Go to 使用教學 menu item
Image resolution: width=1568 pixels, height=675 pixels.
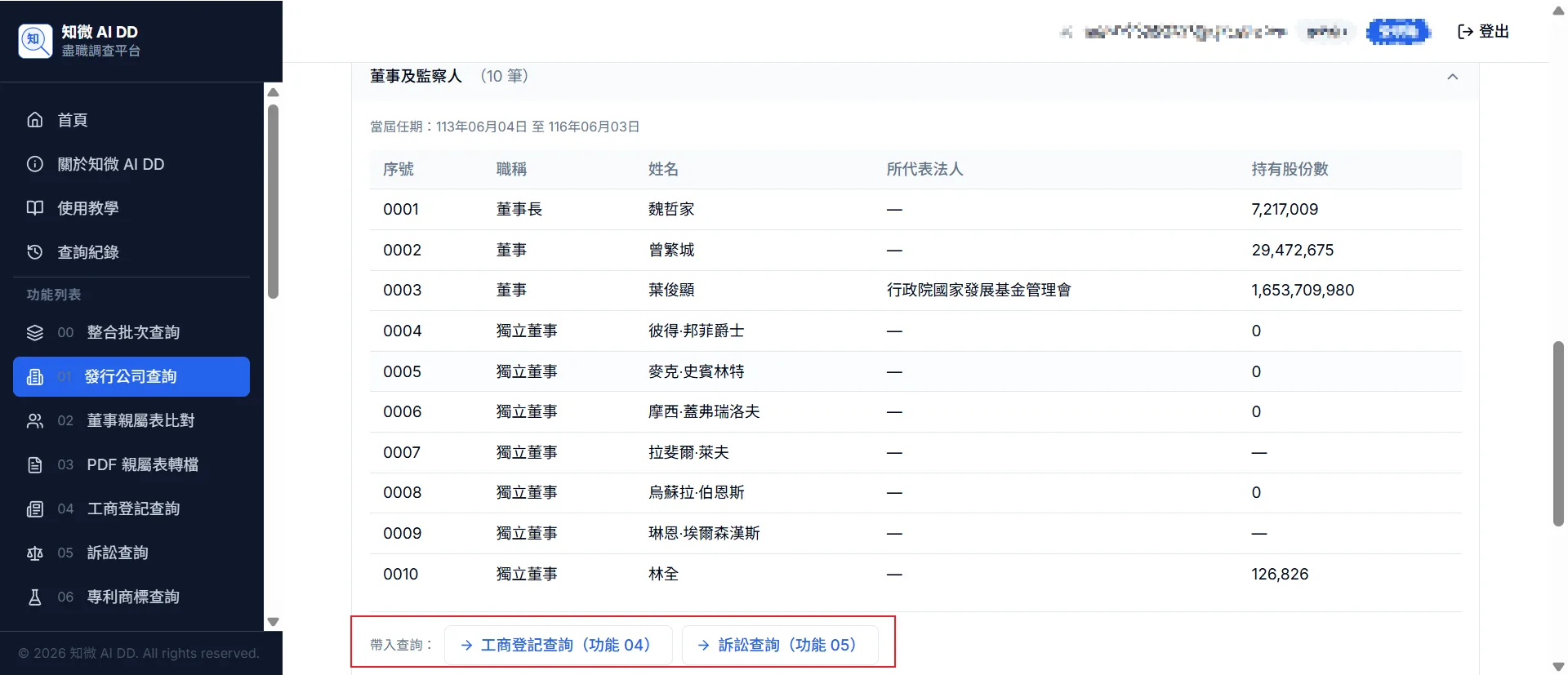click(x=131, y=208)
